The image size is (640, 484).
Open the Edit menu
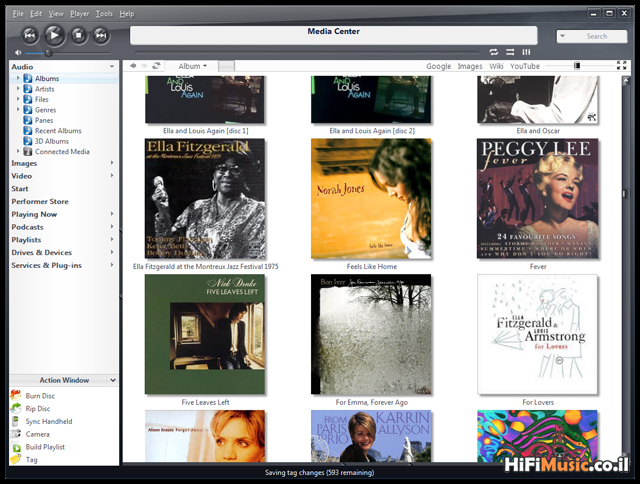(x=36, y=14)
